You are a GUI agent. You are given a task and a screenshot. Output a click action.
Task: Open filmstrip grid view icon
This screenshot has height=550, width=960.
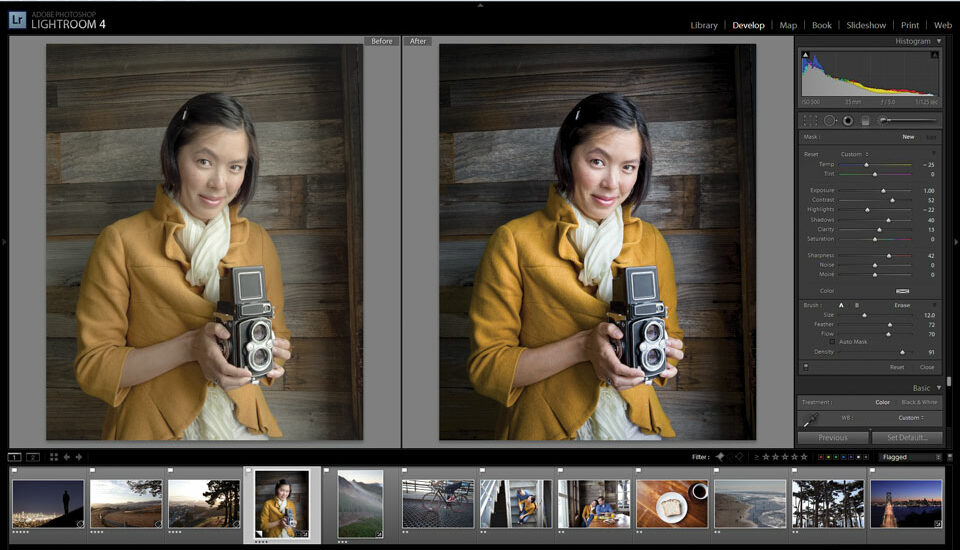(54, 457)
